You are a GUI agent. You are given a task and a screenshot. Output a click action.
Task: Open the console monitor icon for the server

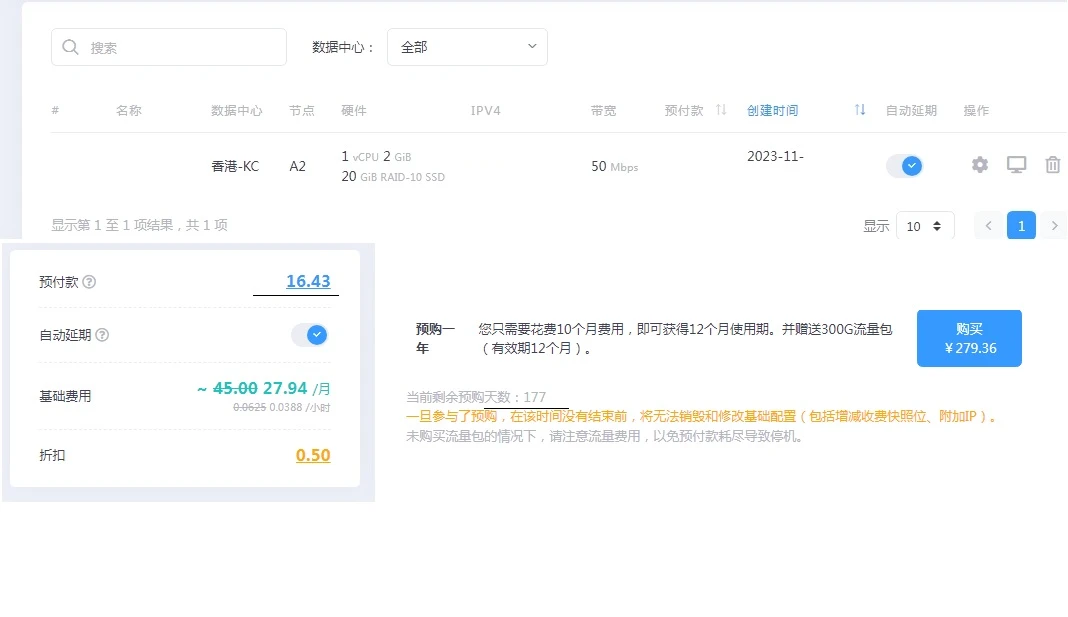(x=1016, y=165)
